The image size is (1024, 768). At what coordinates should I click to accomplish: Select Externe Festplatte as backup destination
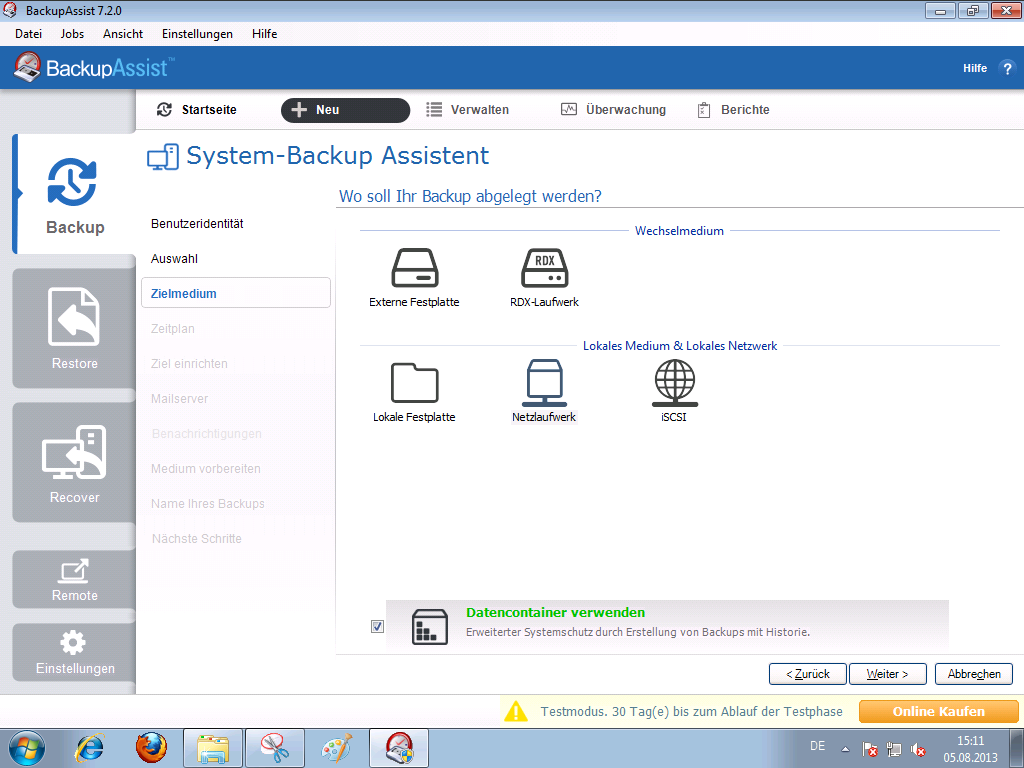414,269
